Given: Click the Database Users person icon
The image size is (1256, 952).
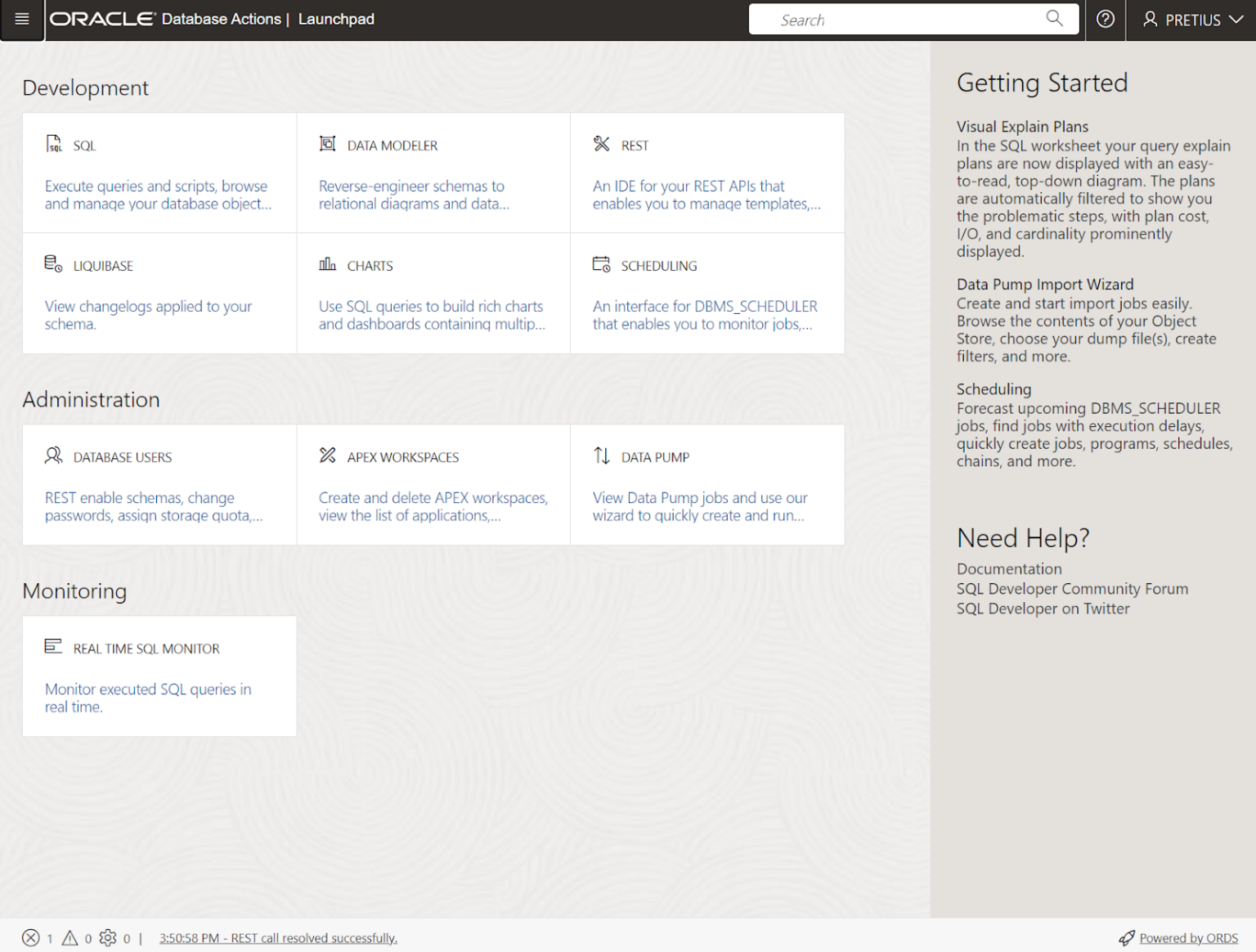Looking at the screenshot, I should (53, 455).
